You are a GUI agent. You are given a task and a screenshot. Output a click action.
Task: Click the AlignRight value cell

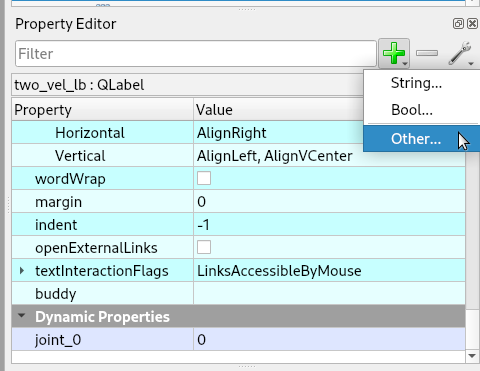278,133
